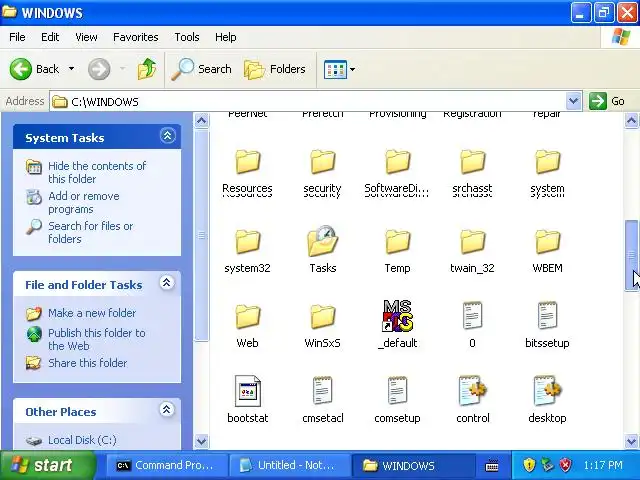640x480 pixels.
Task: Click file list scrollbar down arrow
Action: pos(631,441)
